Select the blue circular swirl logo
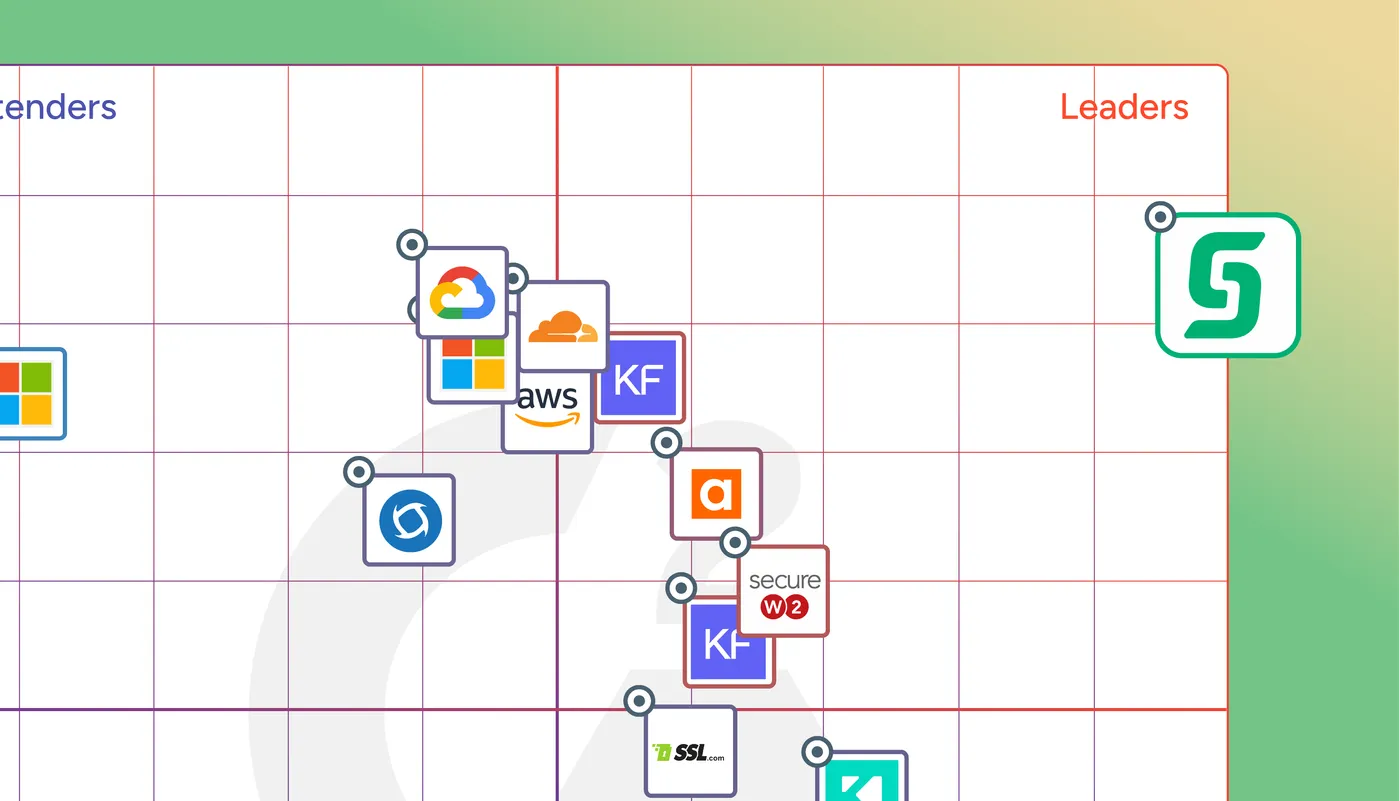The width and height of the screenshot is (1400, 801). (409, 520)
